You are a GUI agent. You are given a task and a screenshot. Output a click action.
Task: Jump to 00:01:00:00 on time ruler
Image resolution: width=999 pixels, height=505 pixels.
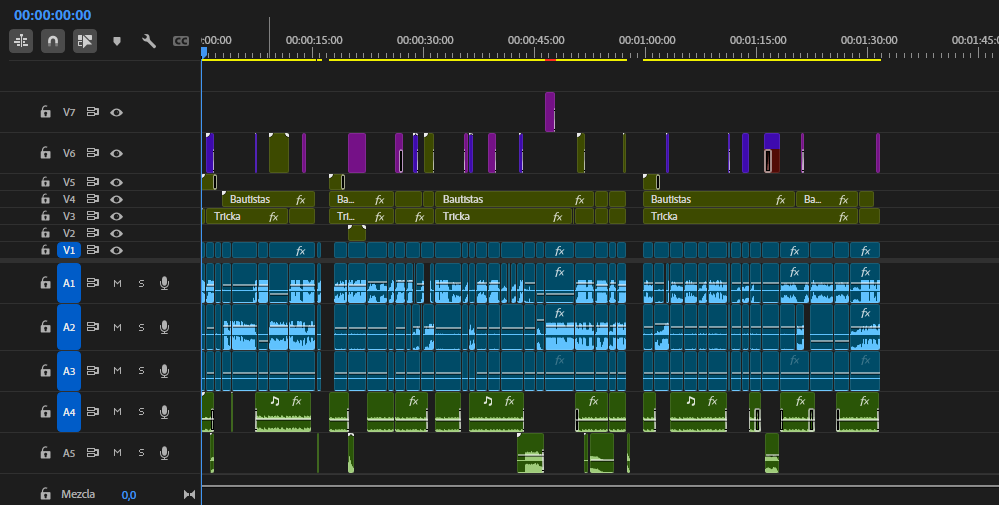pyautogui.click(x=647, y=41)
